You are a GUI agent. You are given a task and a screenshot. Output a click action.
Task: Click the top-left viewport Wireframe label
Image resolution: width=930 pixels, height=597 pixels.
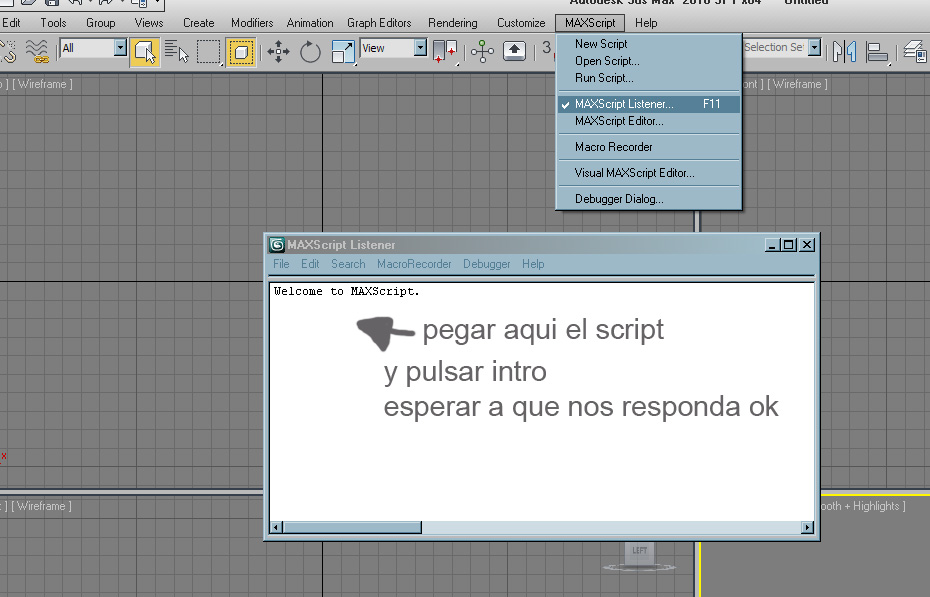(x=42, y=84)
